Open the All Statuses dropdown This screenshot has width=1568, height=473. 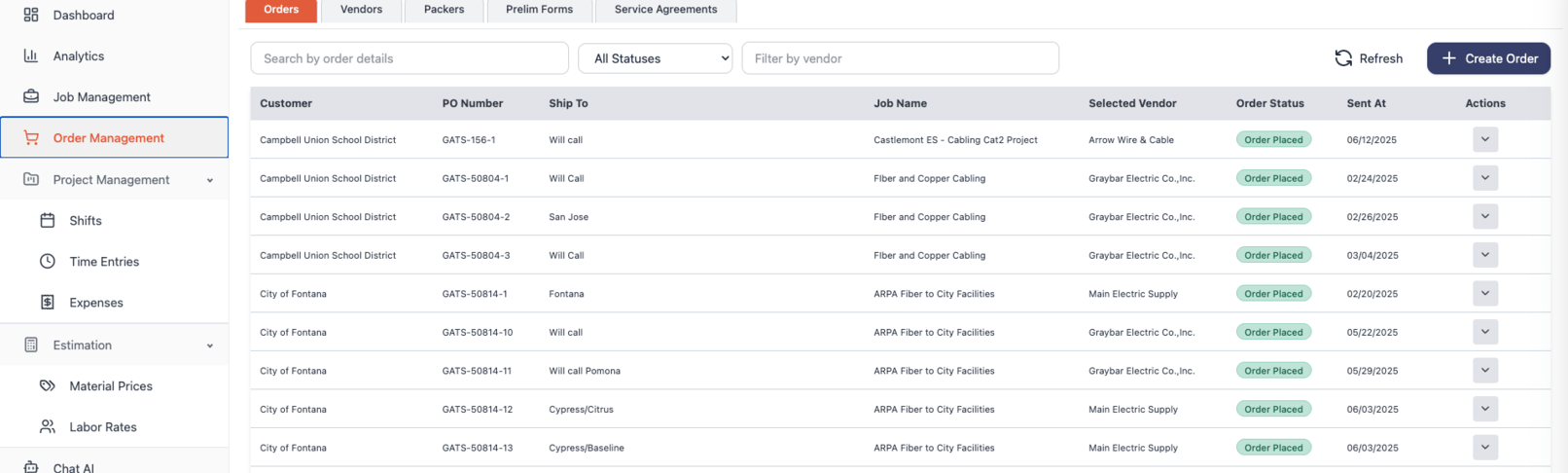point(656,58)
